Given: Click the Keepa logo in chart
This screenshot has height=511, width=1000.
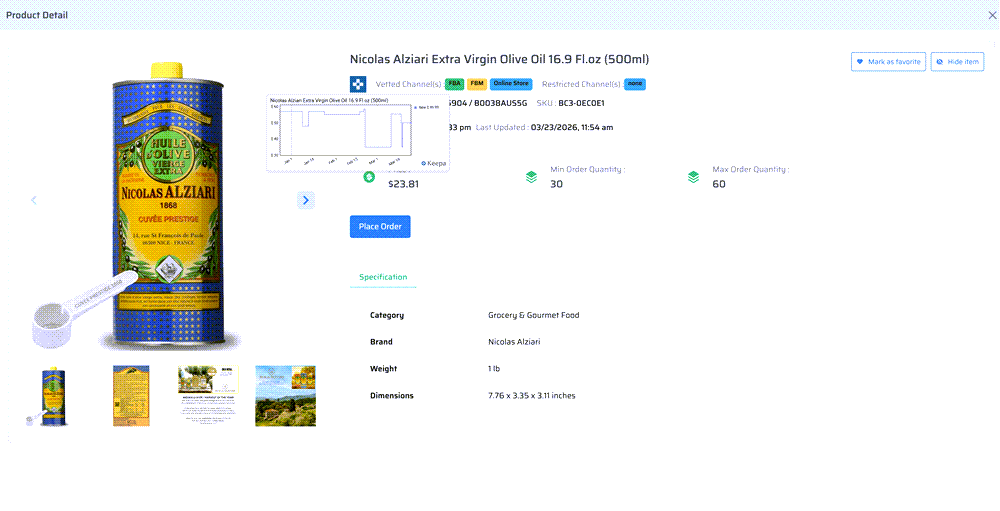Looking at the screenshot, I should pyautogui.click(x=434, y=164).
